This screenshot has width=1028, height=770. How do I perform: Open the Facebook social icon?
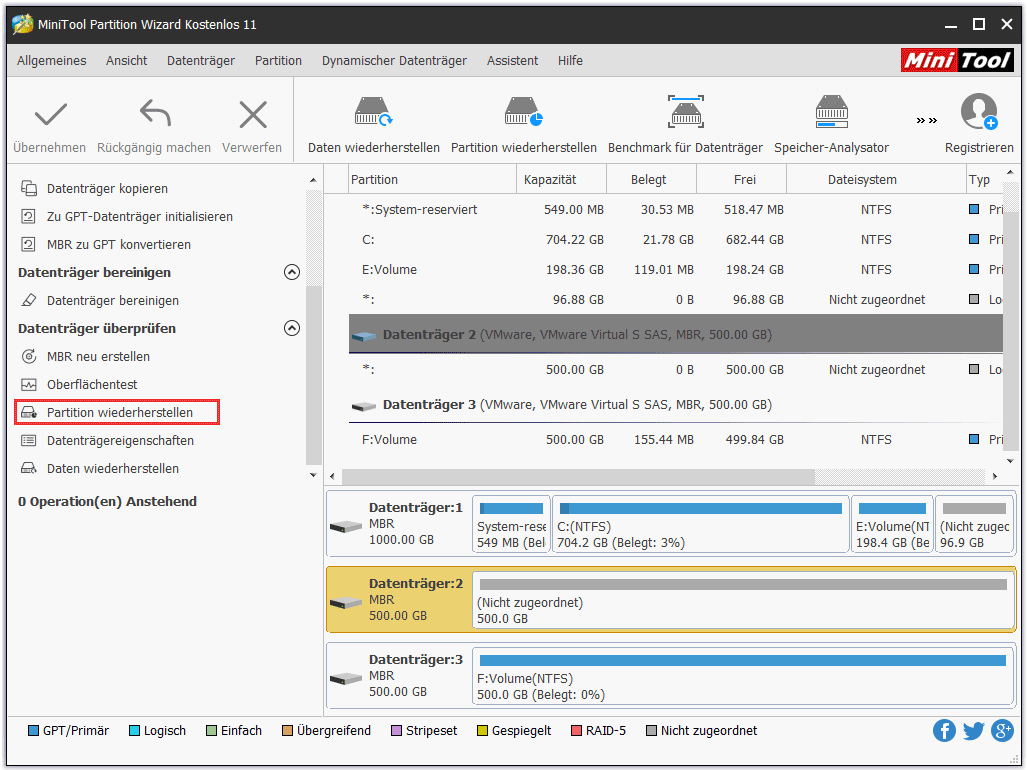(944, 731)
